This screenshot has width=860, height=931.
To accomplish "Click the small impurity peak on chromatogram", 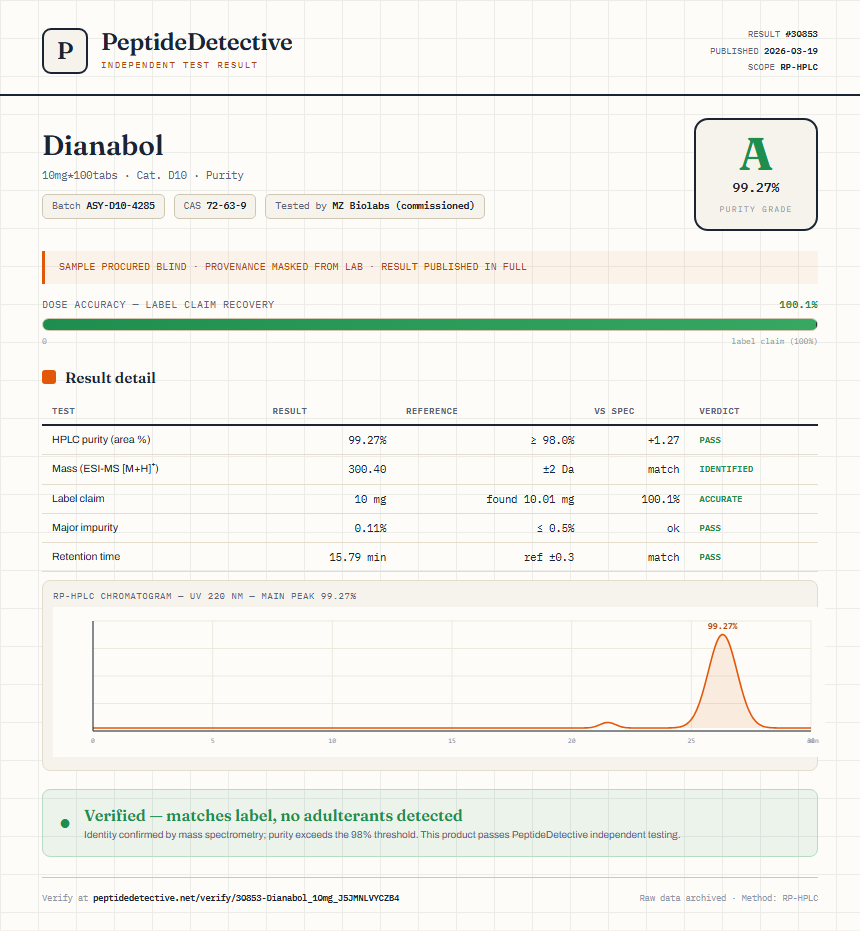I will click(x=608, y=724).
